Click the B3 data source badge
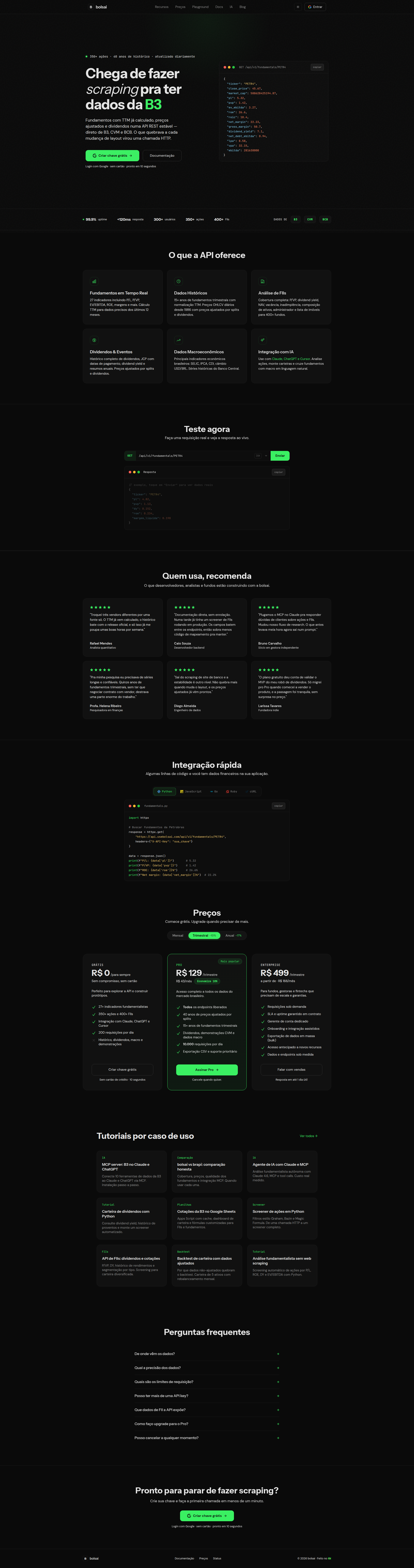 [x=296, y=219]
